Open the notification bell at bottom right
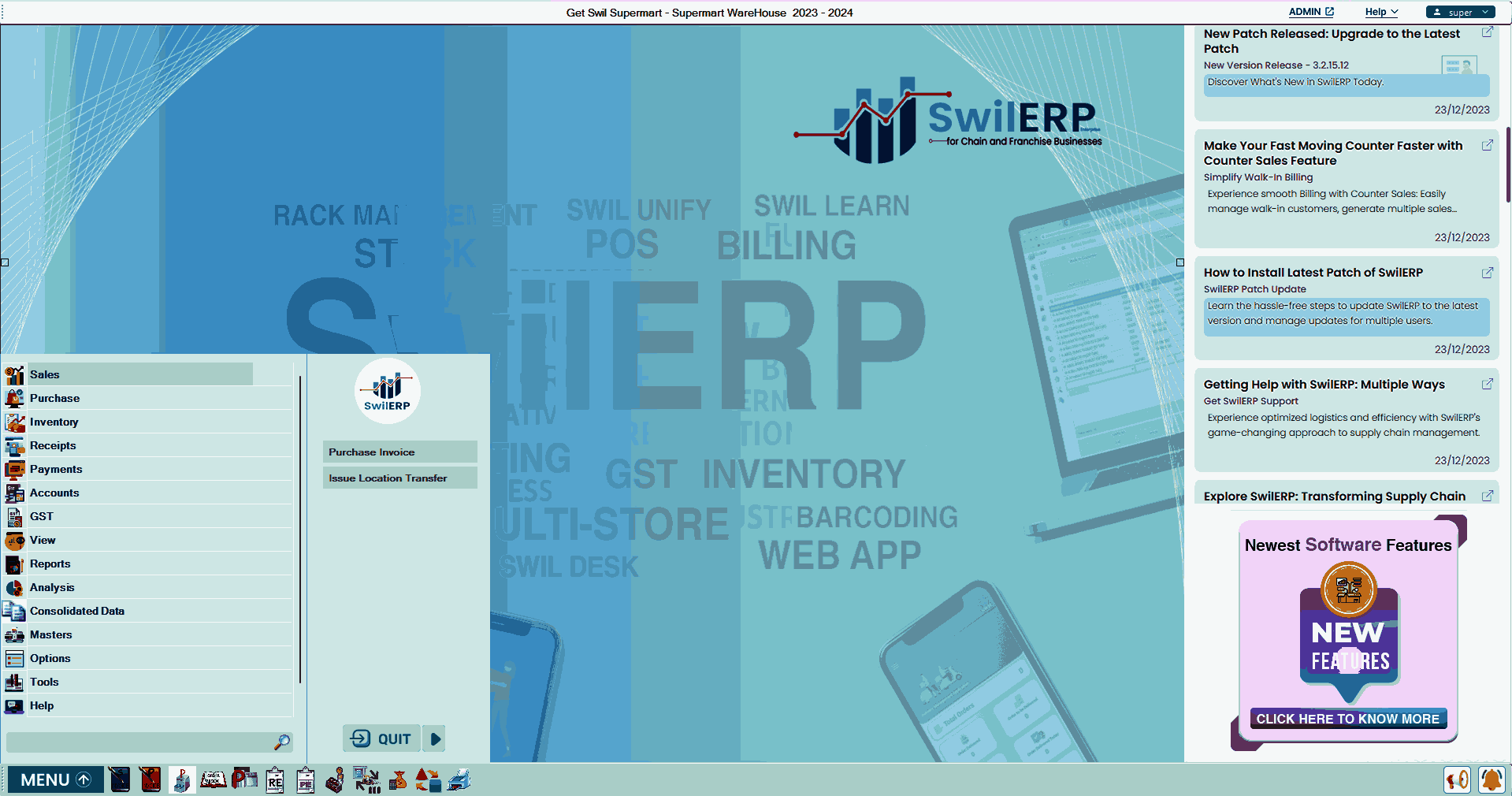Image resolution: width=1512 pixels, height=796 pixels. coord(1489,780)
